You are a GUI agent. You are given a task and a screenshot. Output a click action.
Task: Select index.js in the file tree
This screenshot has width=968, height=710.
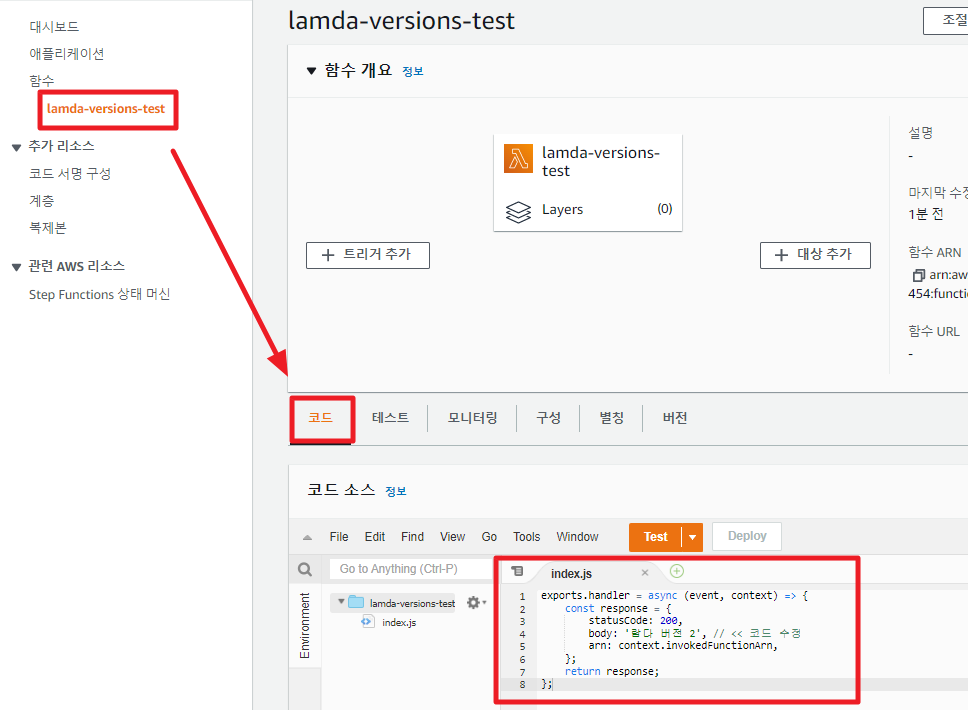399,622
